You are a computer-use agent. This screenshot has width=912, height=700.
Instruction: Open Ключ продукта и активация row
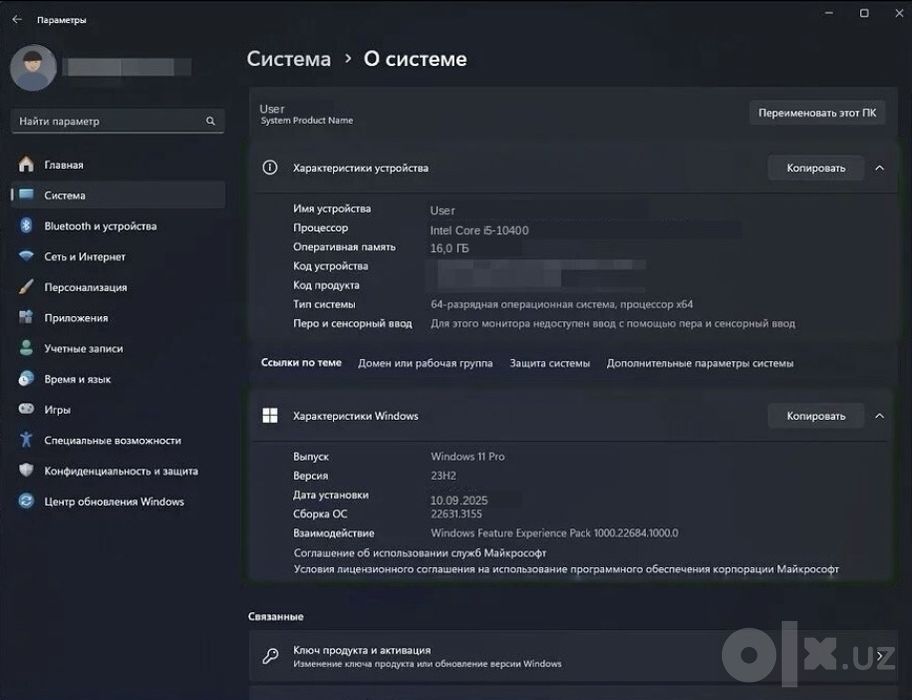pos(573,656)
